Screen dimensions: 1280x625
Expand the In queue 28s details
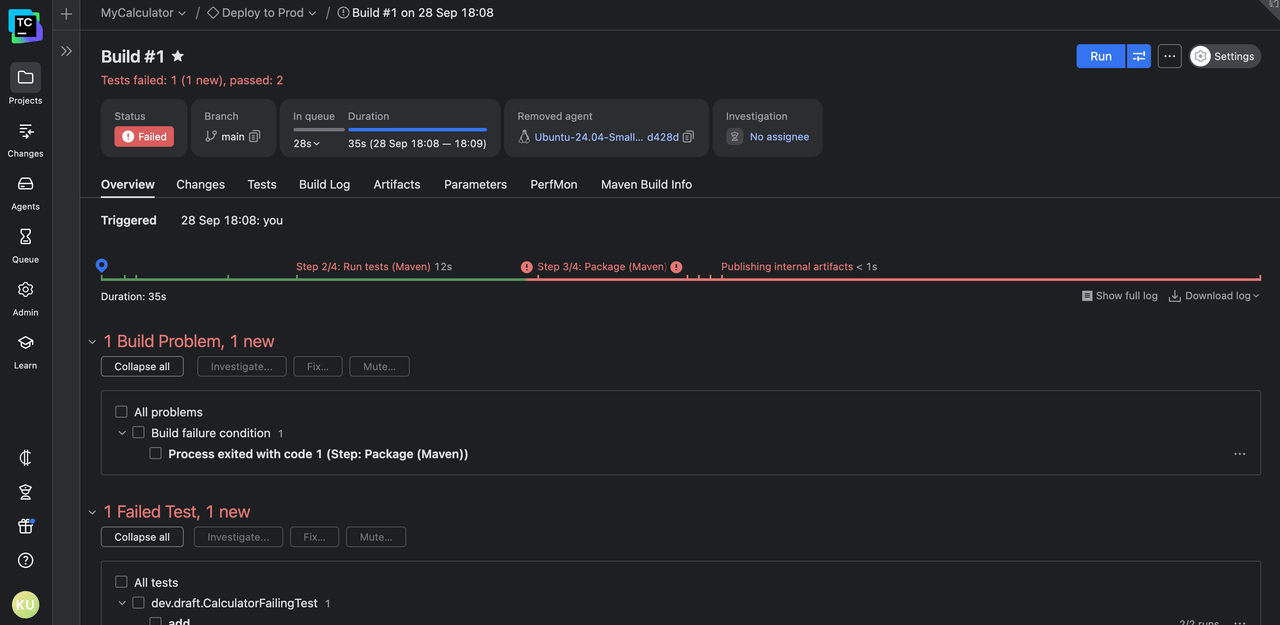pyautogui.click(x=306, y=144)
